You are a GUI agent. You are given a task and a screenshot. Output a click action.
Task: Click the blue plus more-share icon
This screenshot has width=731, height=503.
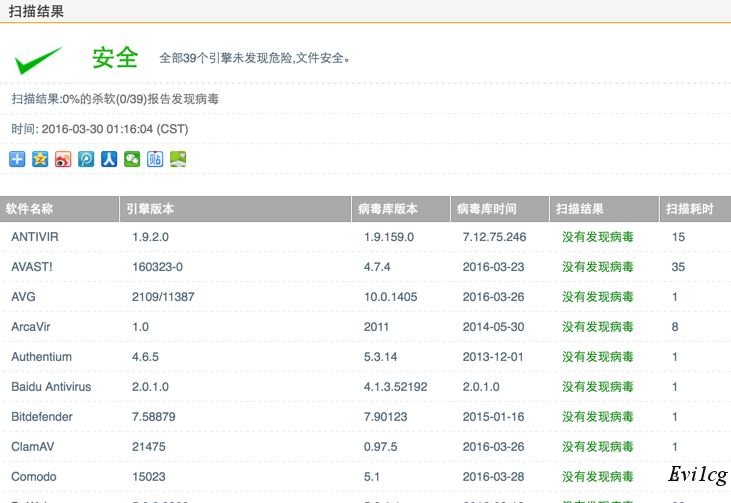17,159
